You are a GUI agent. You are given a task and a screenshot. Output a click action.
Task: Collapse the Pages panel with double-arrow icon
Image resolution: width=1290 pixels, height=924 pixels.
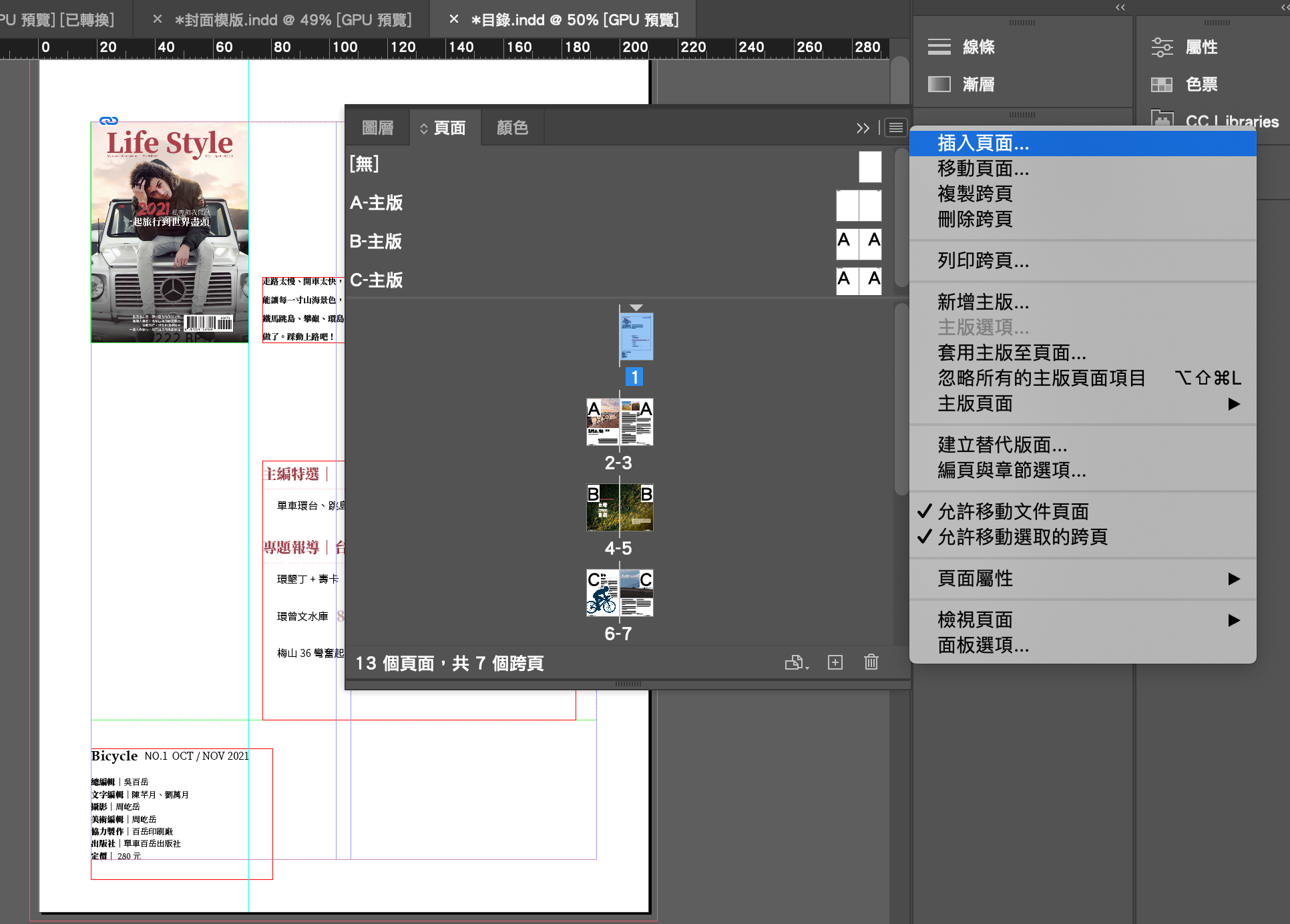point(863,128)
